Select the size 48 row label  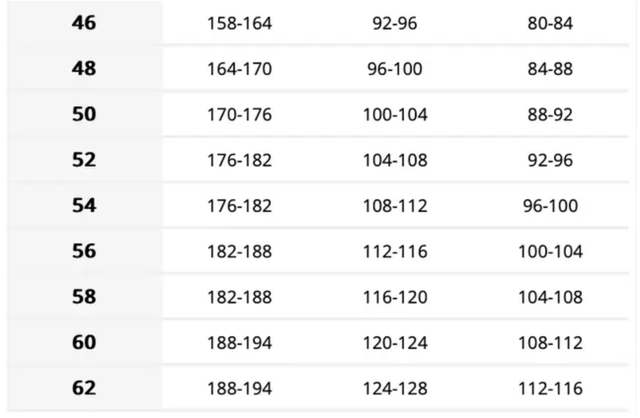pos(84,69)
